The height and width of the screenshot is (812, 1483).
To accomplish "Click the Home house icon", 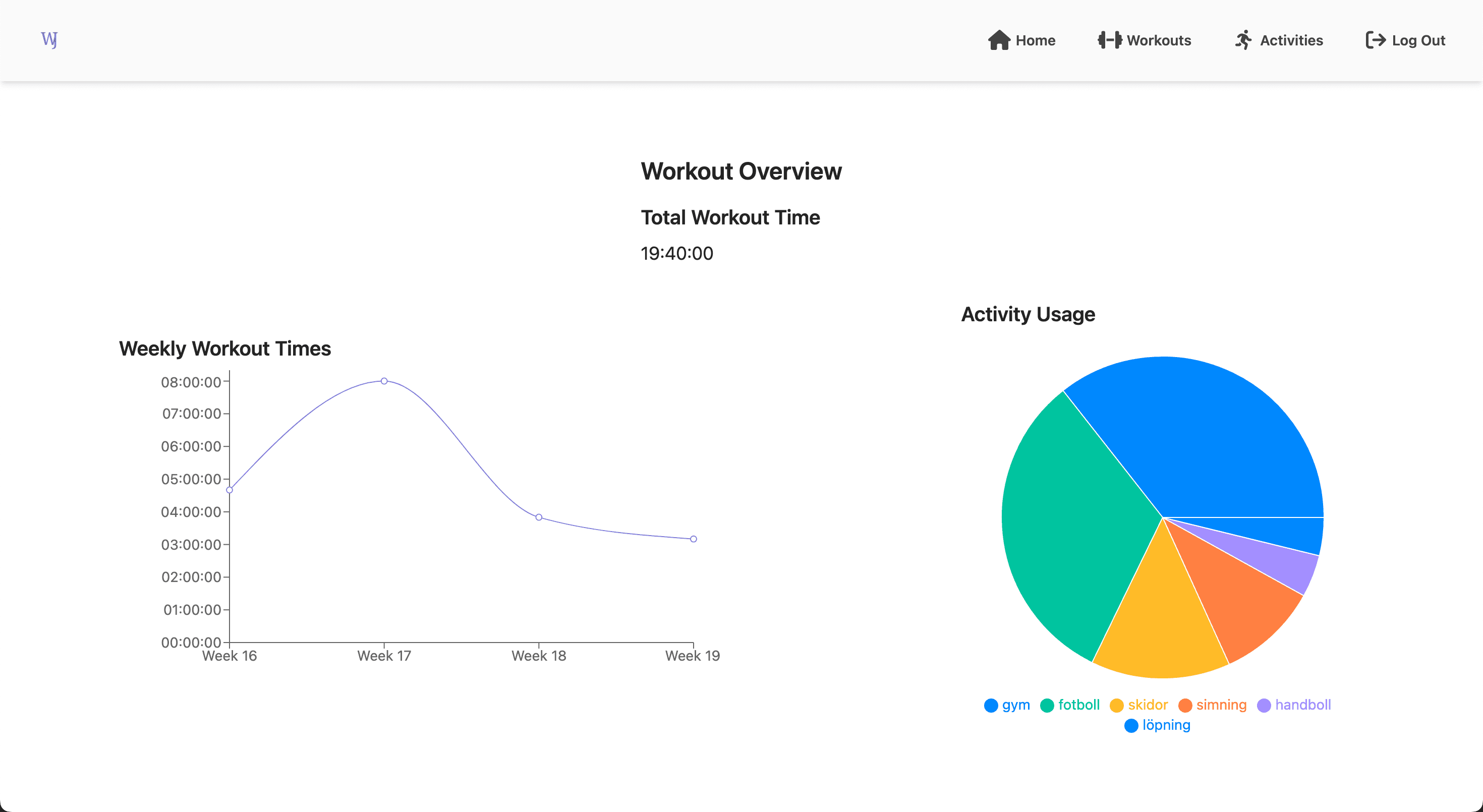I will pos(999,40).
